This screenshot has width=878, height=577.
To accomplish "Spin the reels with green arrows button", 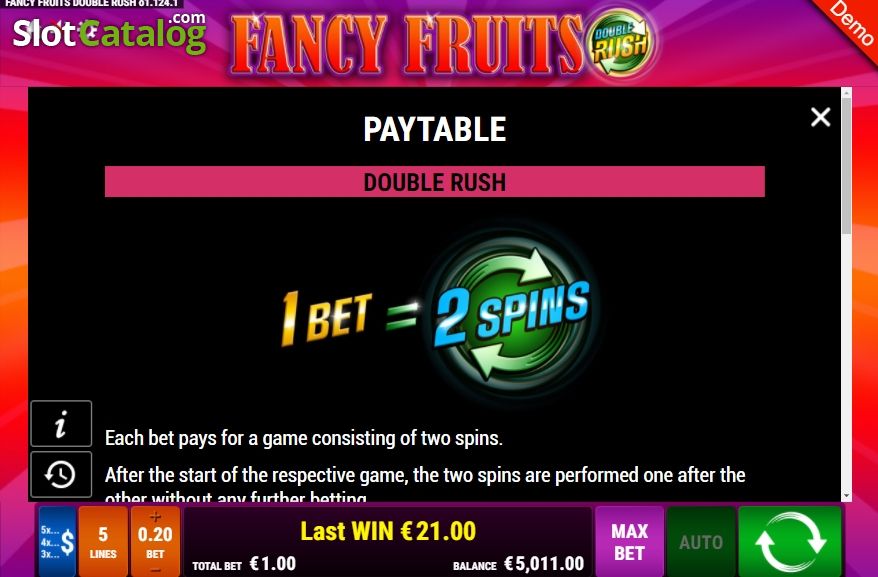I will coord(790,541).
